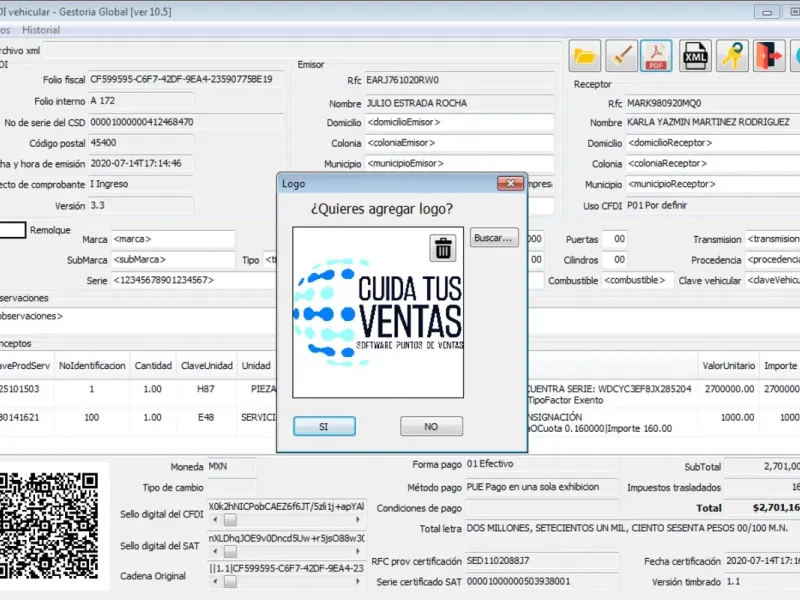
Task: Click the Buscar... button
Action: click(x=493, y=238)
